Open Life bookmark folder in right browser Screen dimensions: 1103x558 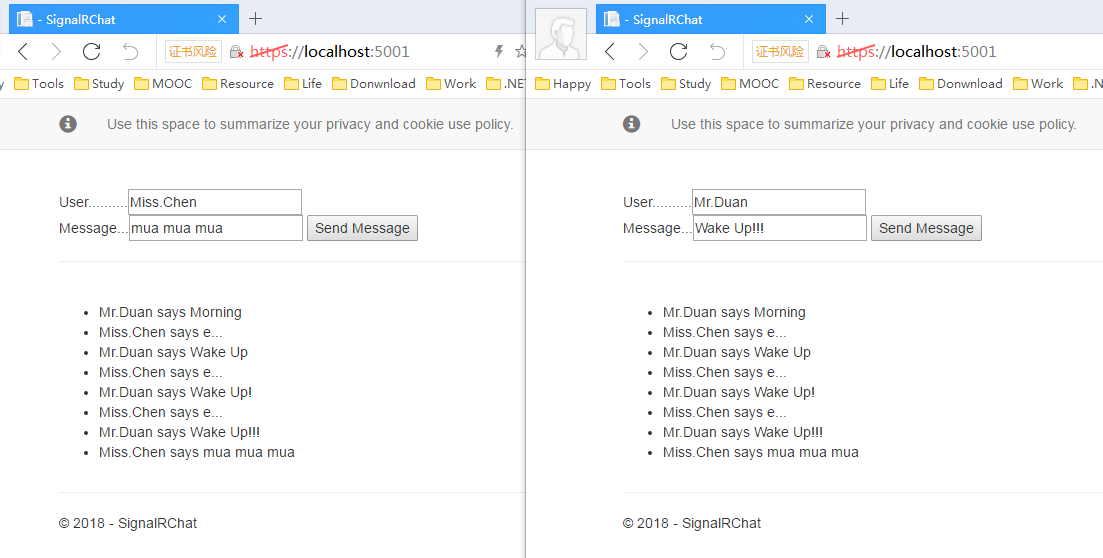[890, 84]
